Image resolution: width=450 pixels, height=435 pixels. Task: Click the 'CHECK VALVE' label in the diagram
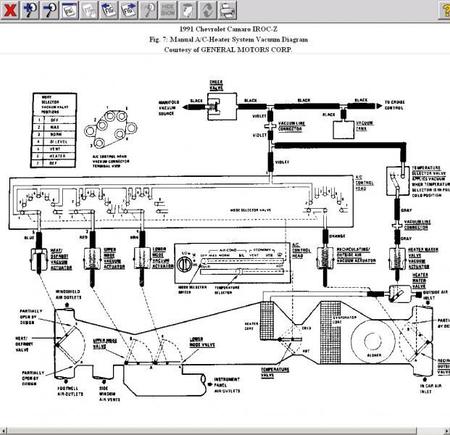[x=216, y=85]
